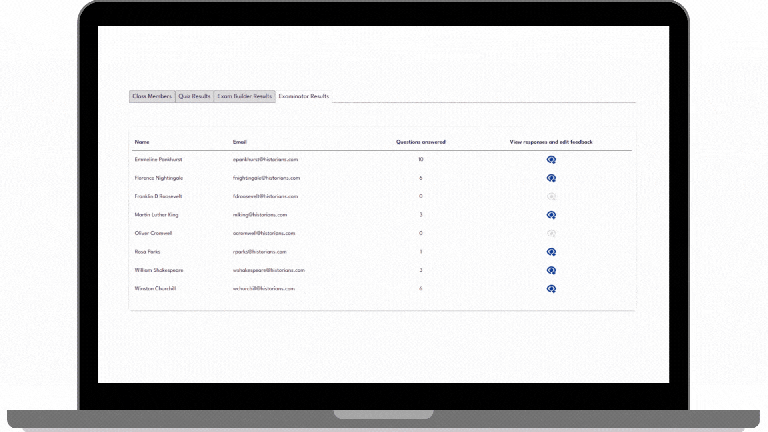Click email mlking@historians.com

pyautogui.click(x=260, y=215)
